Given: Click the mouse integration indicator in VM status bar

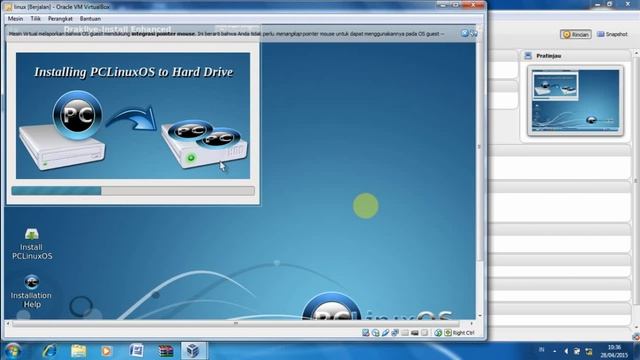Looking at the screenshot, I should coord(438,333).
